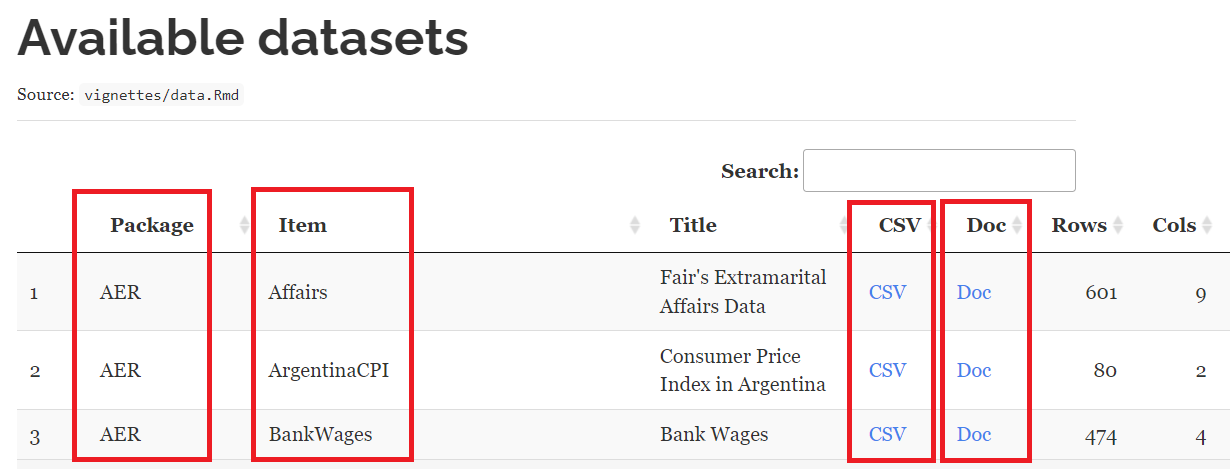Click sort arrows beside Rows header
This screenshot has height=469, width=1230.
click(1118, 226)
